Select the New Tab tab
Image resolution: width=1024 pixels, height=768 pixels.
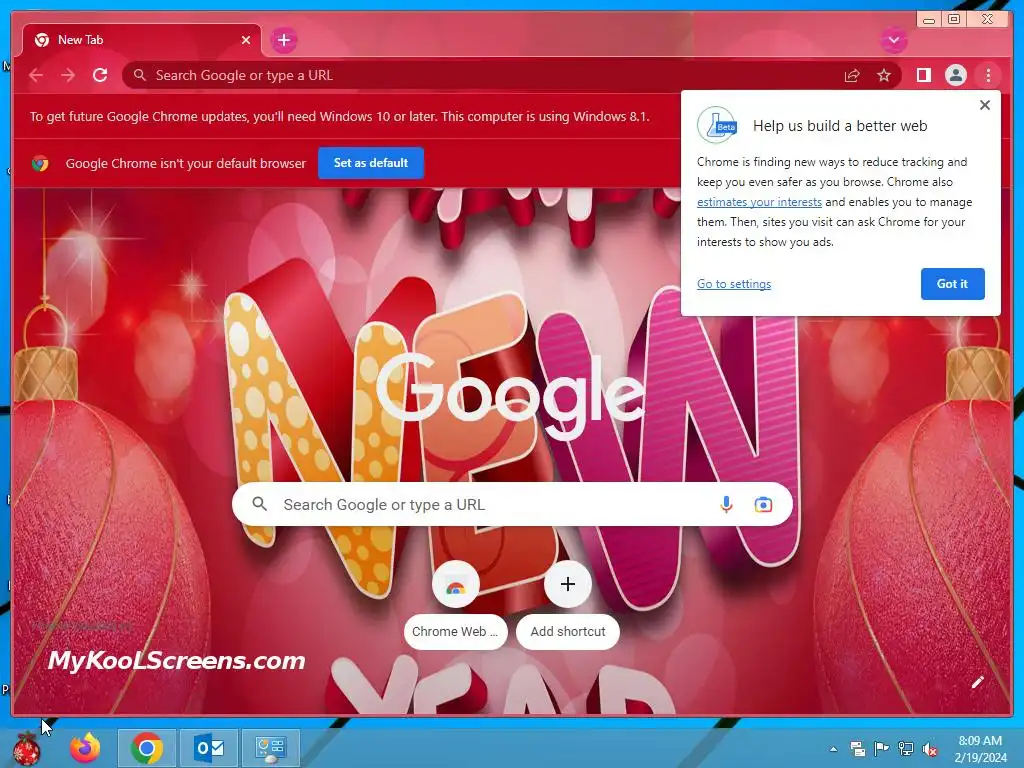(x=142, y=40)
